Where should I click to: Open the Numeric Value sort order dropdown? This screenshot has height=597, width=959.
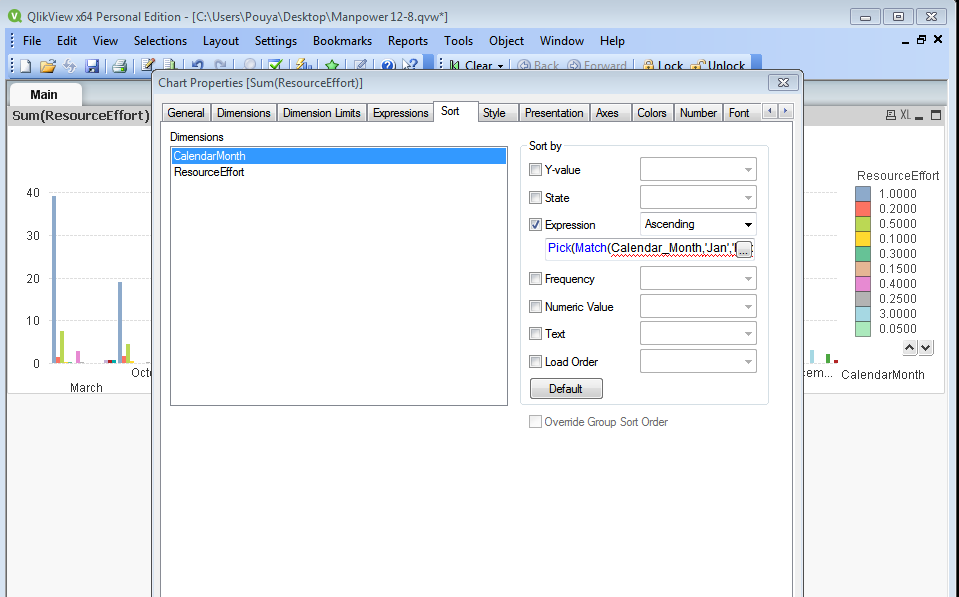coord(698,306)
